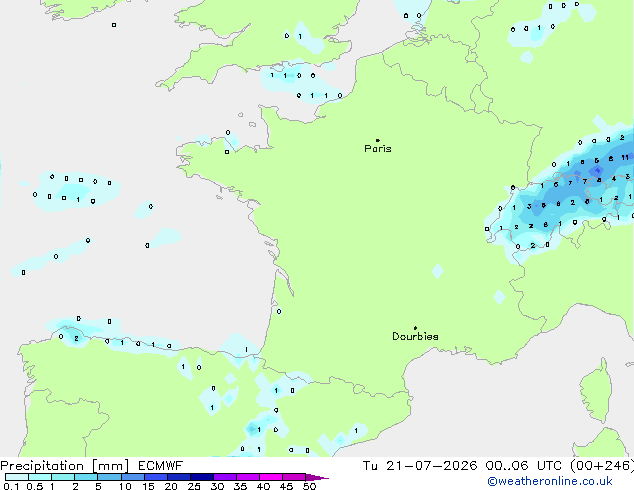
Task: Click the legend scale label 0.5
Action: pyautogui.click(x=34, y=486)
